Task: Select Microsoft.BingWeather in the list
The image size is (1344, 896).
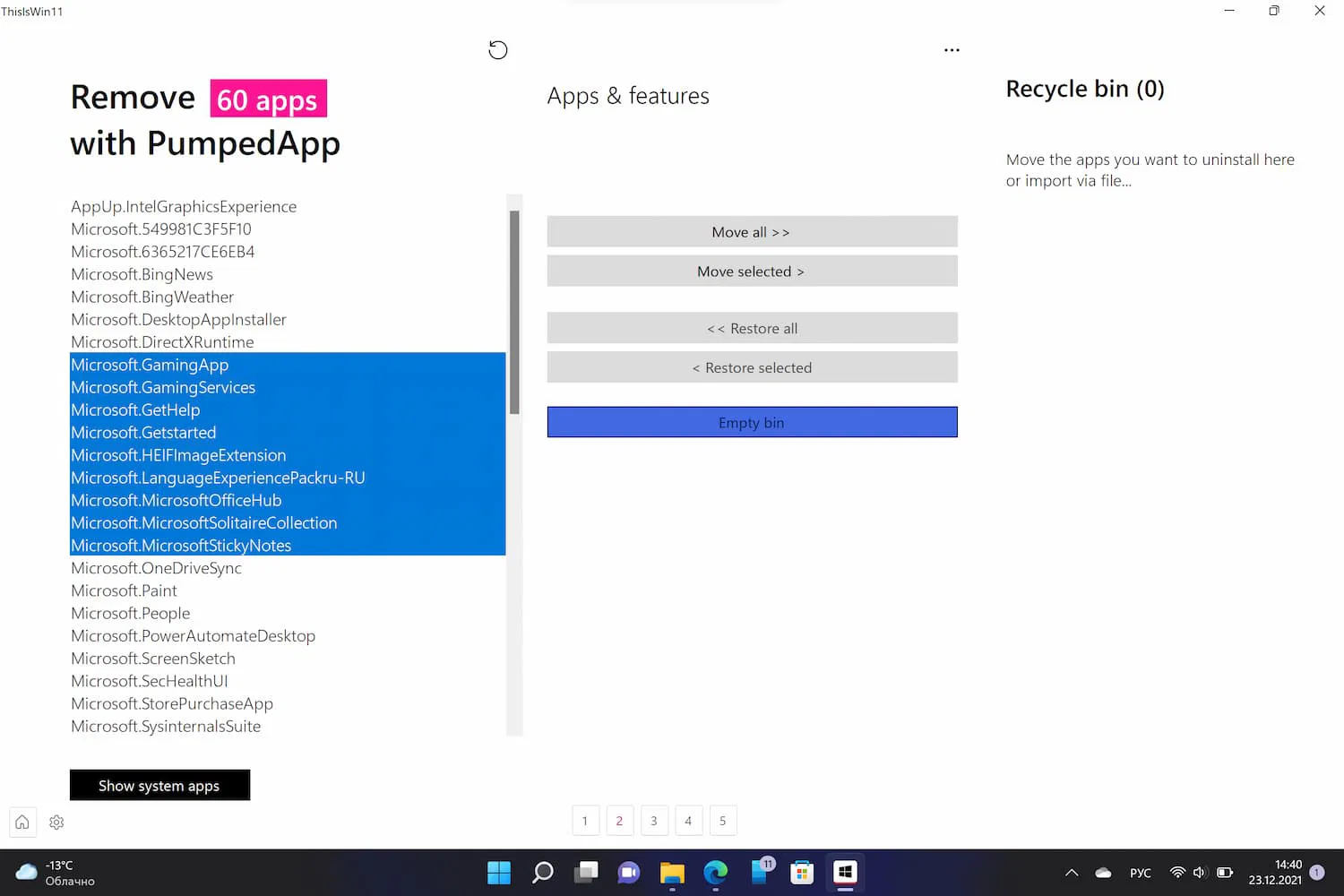Action: [x=288, y=297]
